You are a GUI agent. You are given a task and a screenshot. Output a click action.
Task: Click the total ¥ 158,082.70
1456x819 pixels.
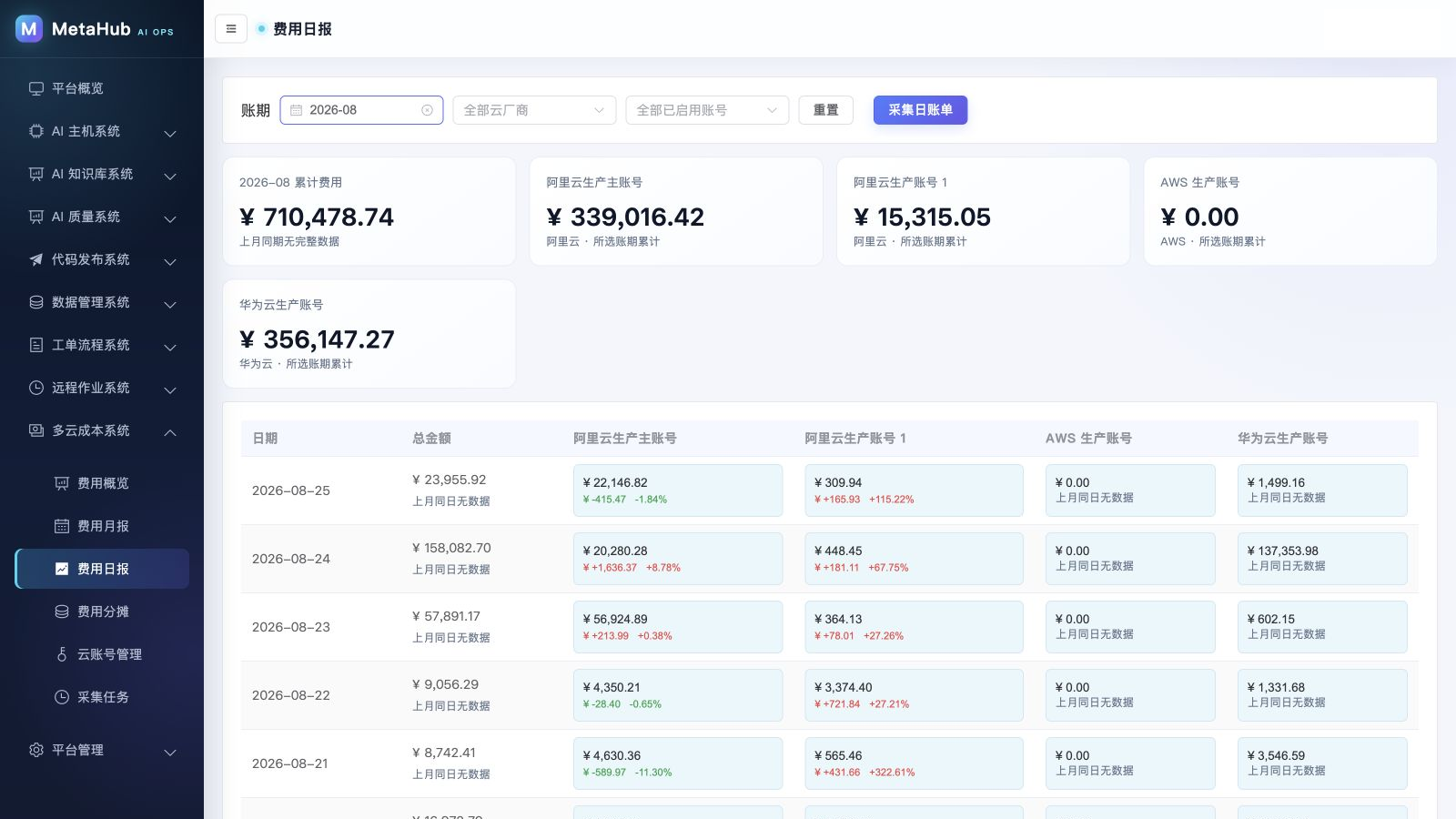(451, 548)
